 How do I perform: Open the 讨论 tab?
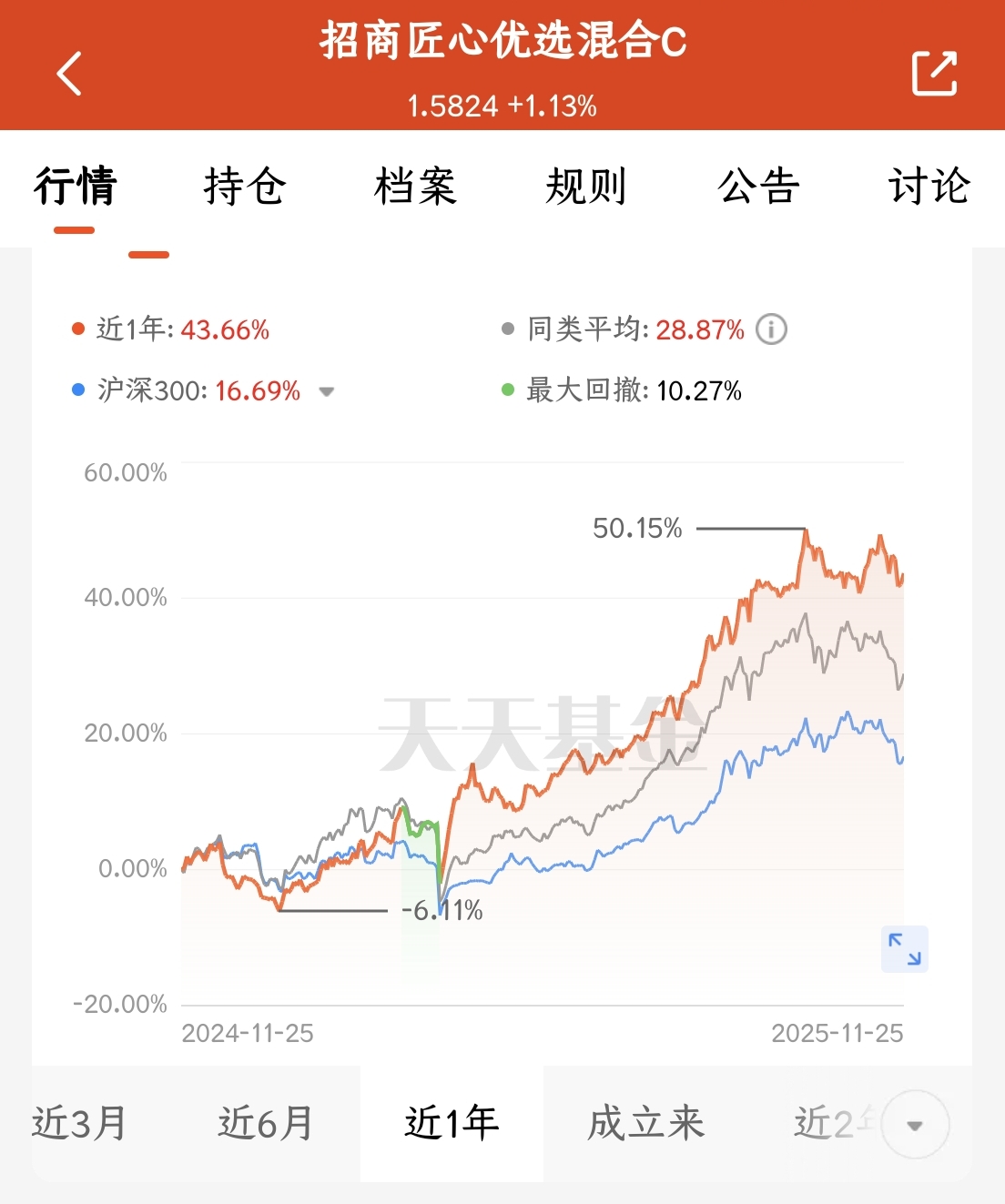click(929, 187)
